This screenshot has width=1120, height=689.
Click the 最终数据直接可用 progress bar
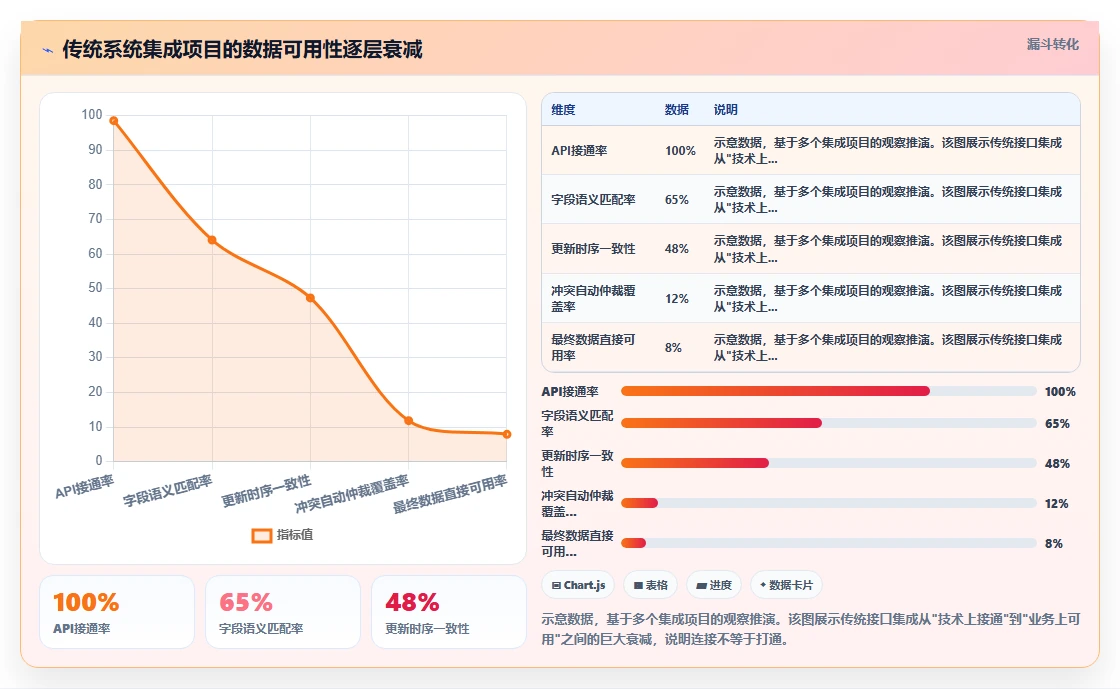pos(829,543)
